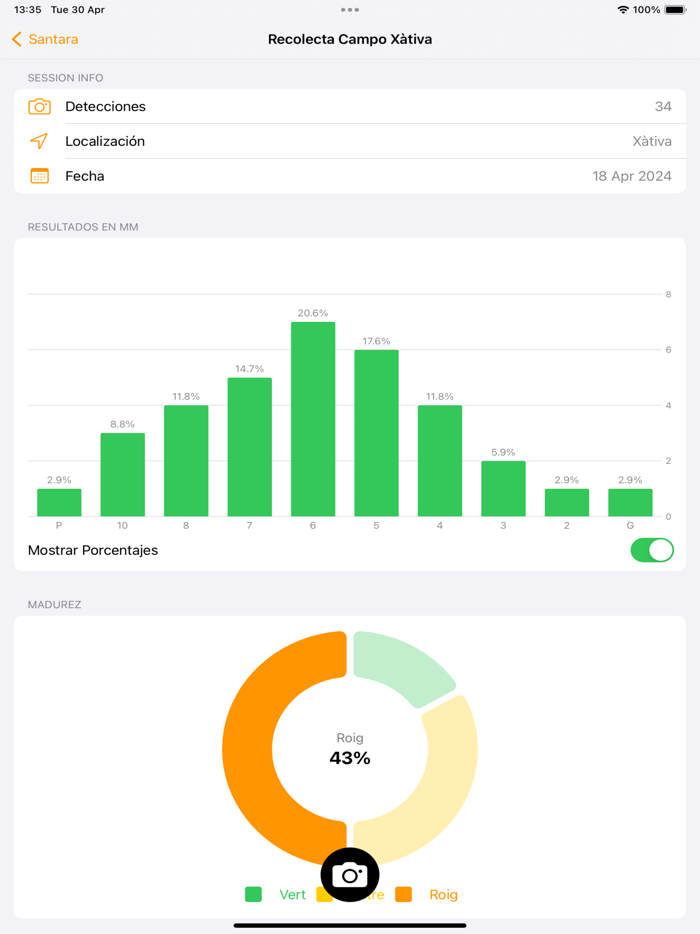Select the Detecciones row
The height and width of the screenshot is (934, 700).
click(350, 107)
